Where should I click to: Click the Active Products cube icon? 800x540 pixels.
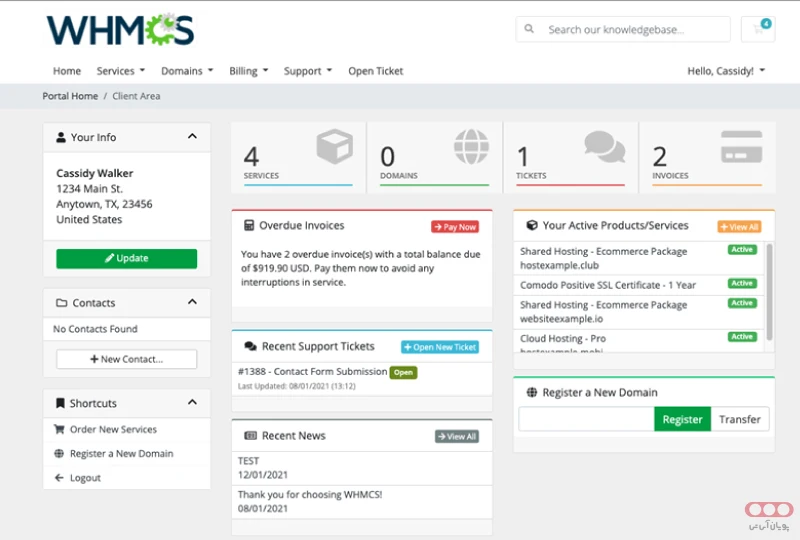click(x=532, y=225)
